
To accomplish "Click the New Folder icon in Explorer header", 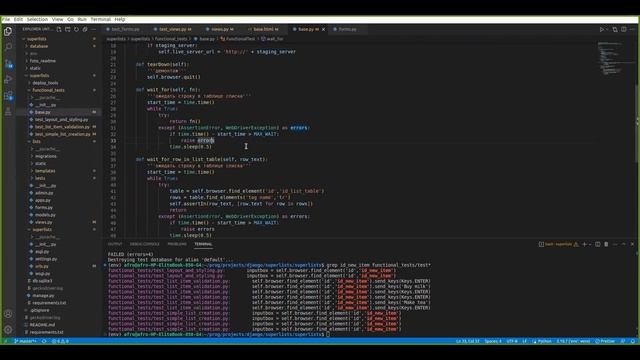I will [x=68, y=29].
